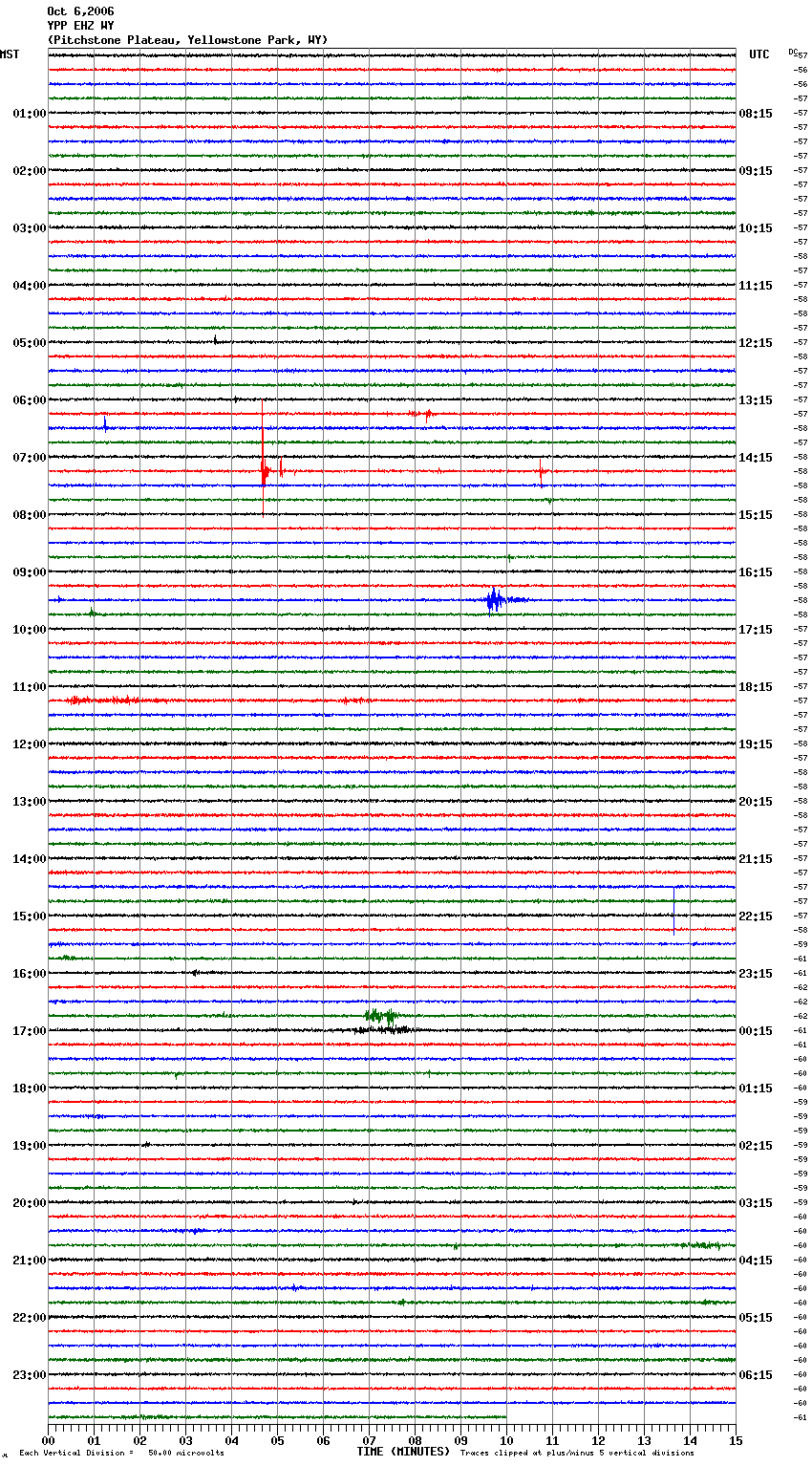Click the date header Oct 6,2006
The image size is (812, 1466).
(80, 11)
